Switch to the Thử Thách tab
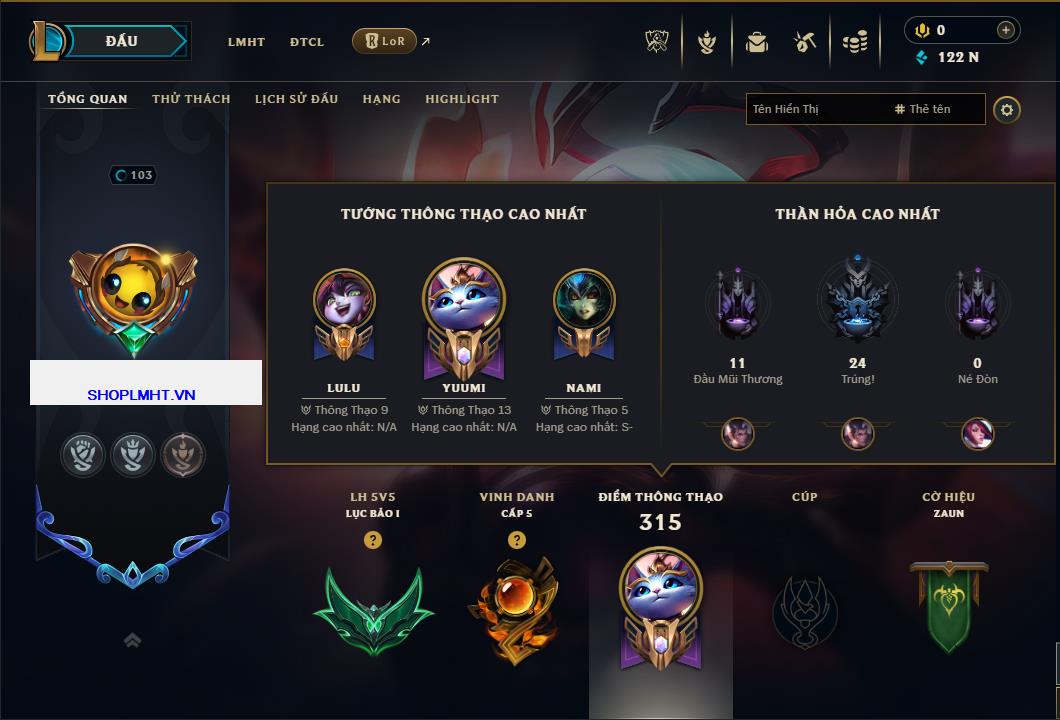The width and height of the screenshot is (1060, 720). (191, 99)
